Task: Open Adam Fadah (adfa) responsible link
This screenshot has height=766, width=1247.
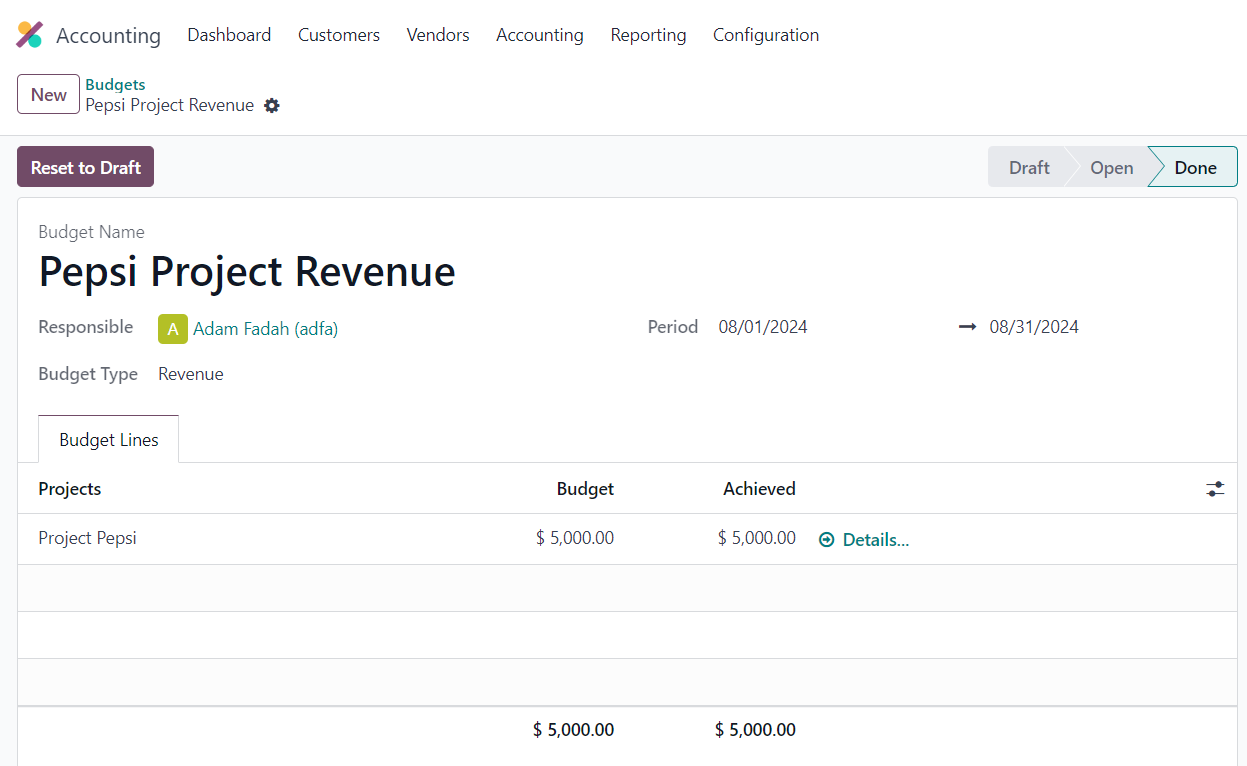Action: 266,328
